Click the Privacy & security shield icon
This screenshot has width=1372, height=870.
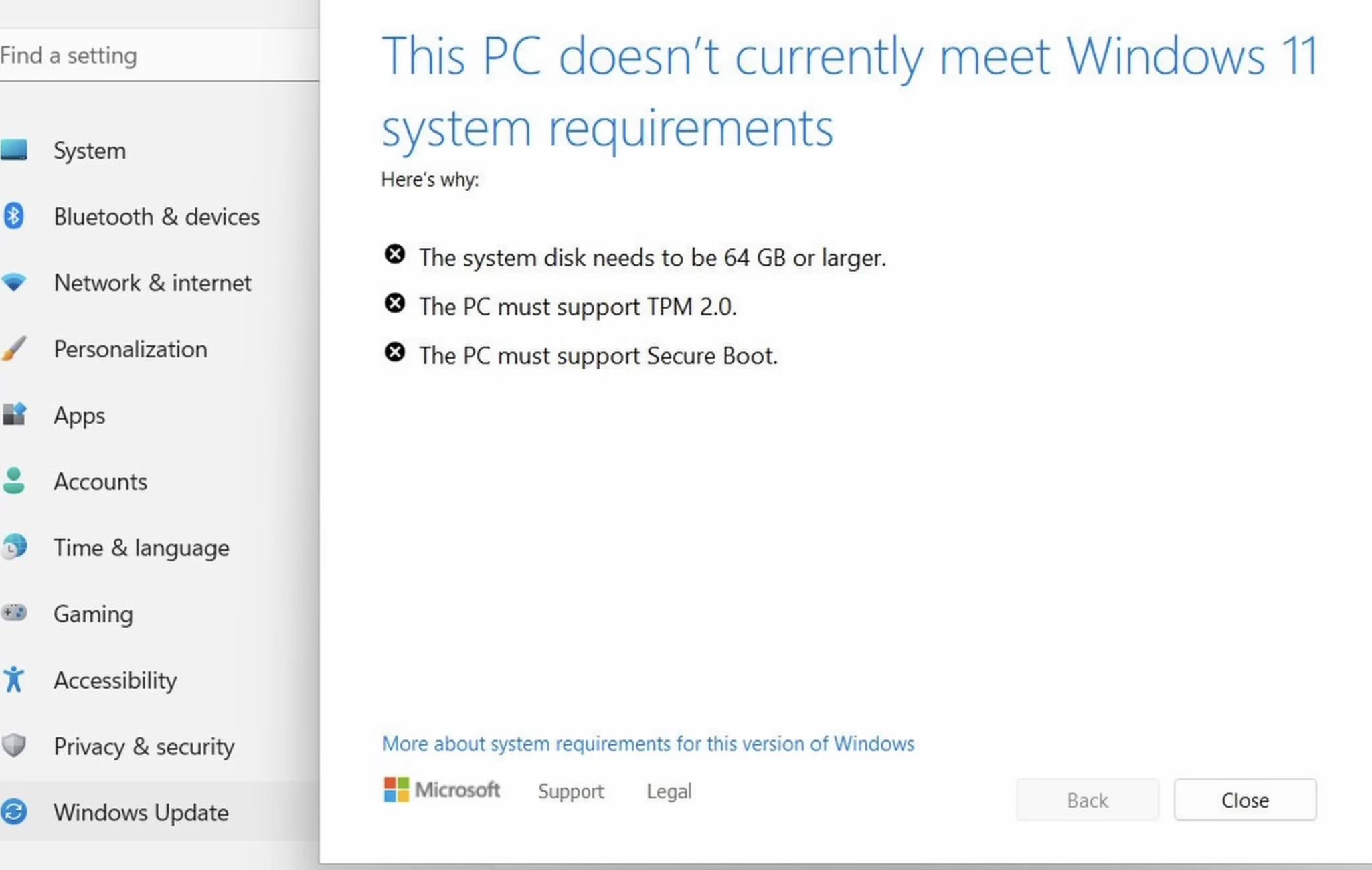(14, 746)
